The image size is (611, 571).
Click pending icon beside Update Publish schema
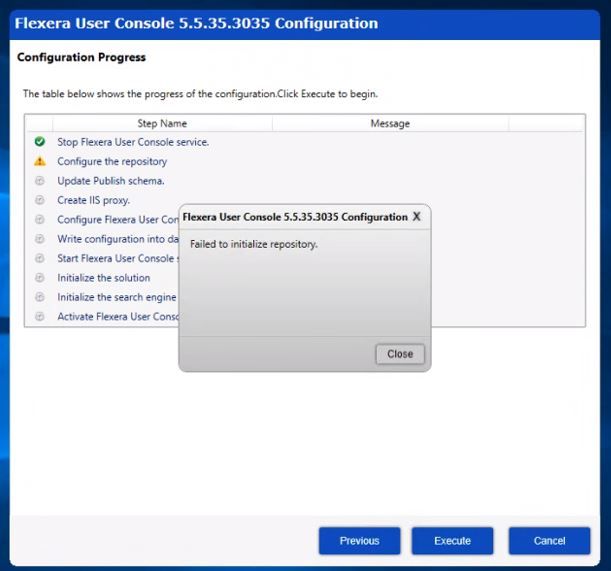(40, 180)
